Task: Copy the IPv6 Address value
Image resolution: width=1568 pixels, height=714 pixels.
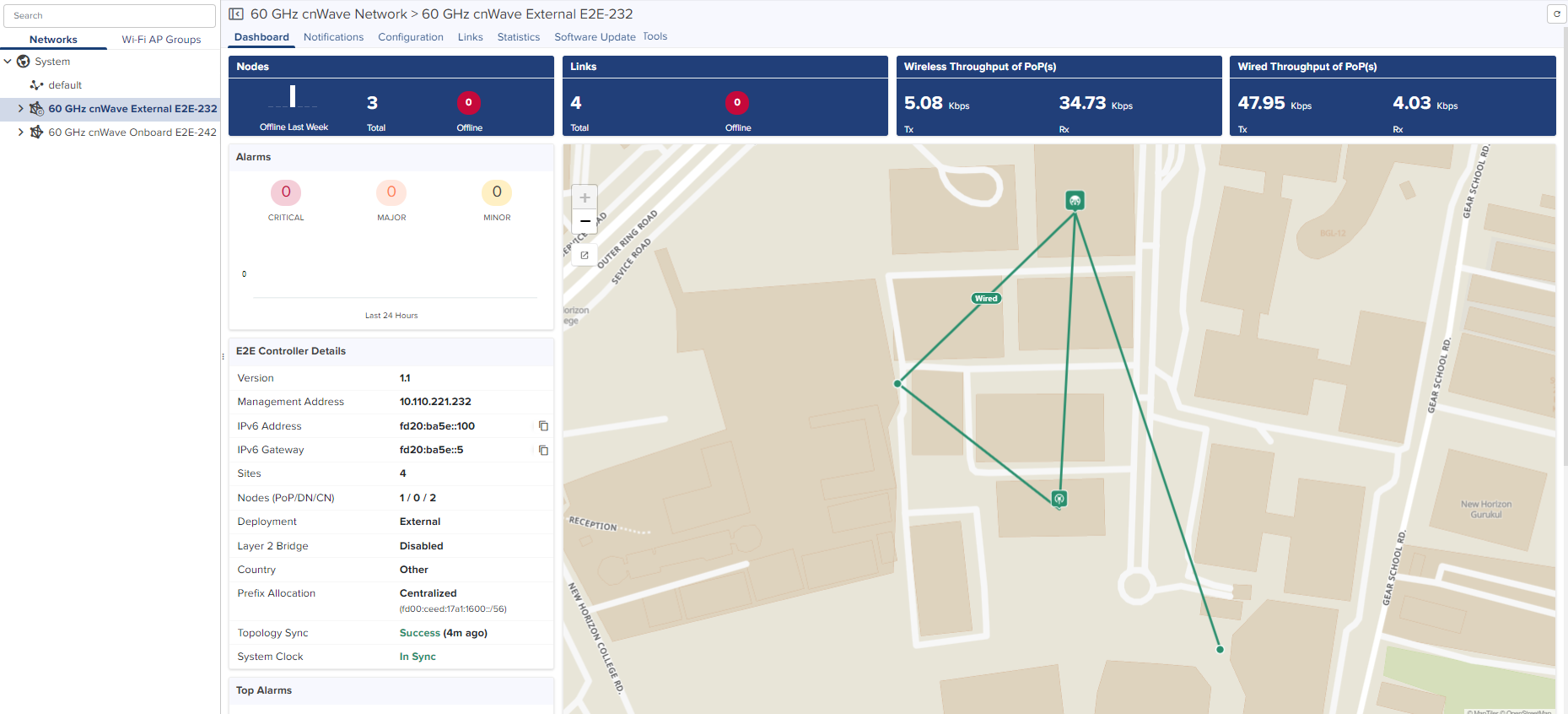Action: coord(543,426)
